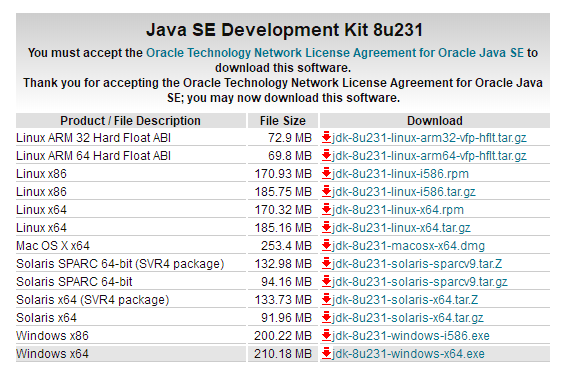This screenshot has height=372, width=568.
Task: Select the Linux ARM 64 Hard Float ABI description
Action: tap(93, 156)
